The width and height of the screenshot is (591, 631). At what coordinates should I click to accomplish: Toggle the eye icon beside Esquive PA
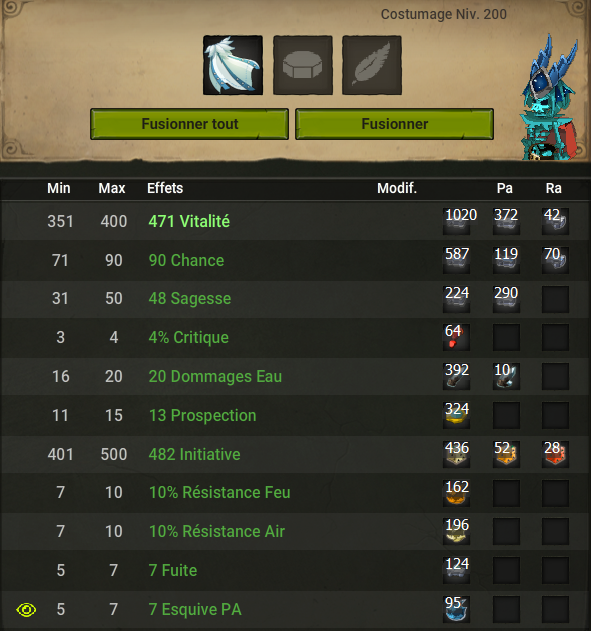(26, 610)
